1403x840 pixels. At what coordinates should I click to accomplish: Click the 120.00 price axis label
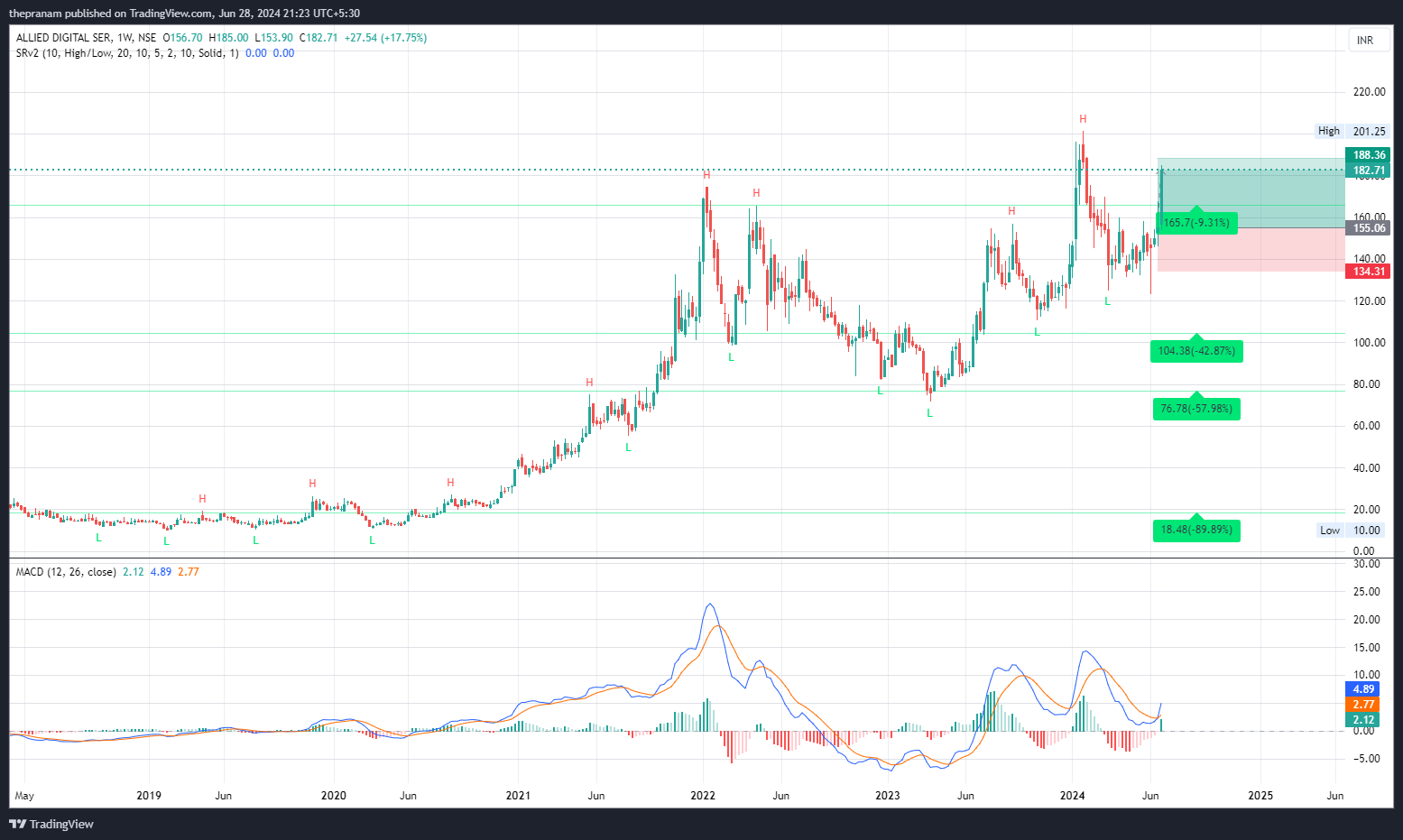click(x=1369, y=301)
